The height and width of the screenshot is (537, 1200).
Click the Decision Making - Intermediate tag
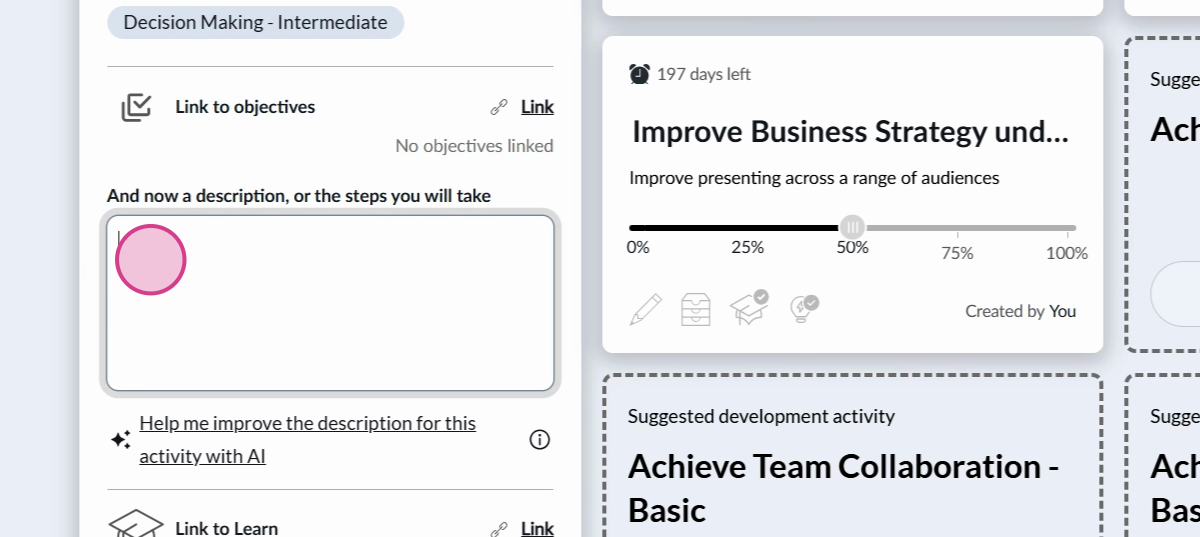(255, 22)
